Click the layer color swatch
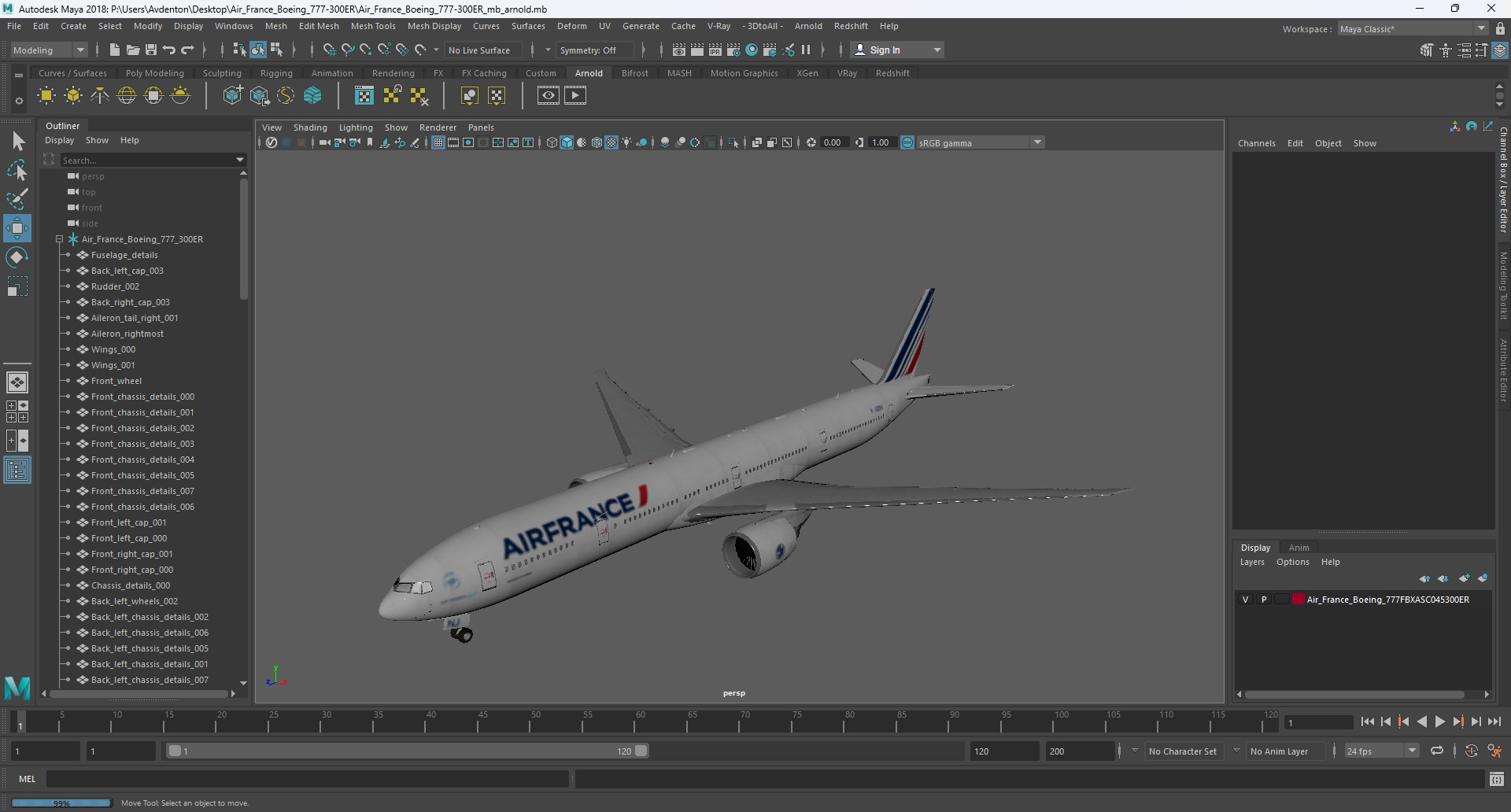 tap(1299, 600)
